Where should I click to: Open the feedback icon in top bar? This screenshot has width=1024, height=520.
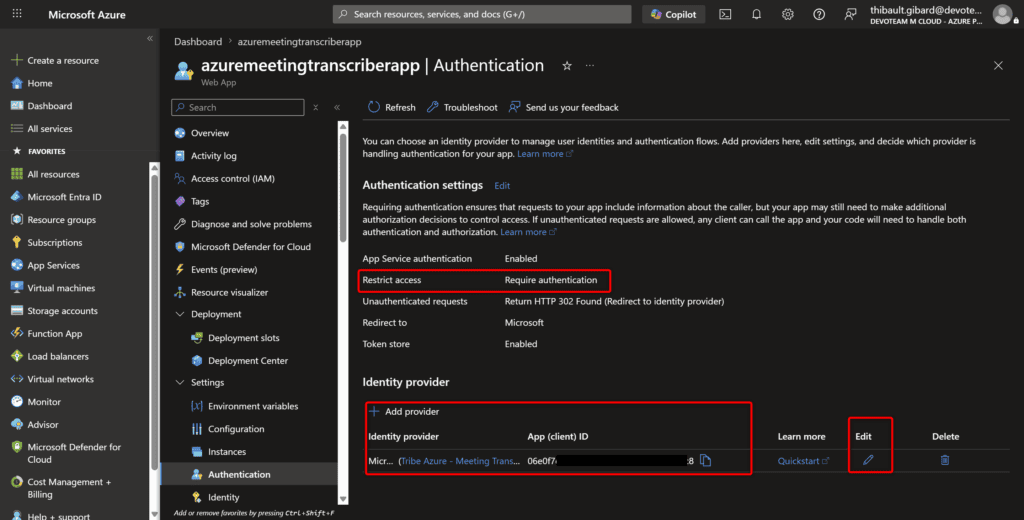point(850,14)
